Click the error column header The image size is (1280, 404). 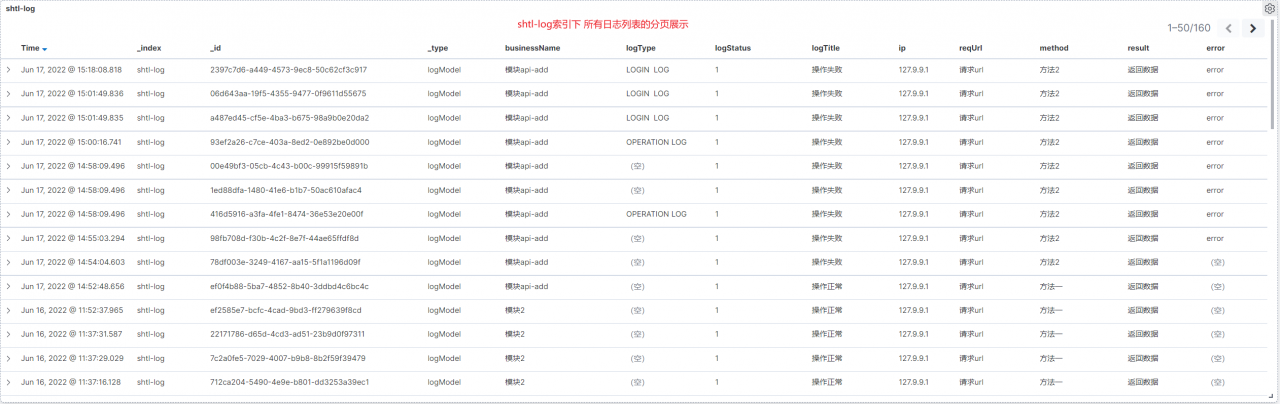click(1215, 48)
